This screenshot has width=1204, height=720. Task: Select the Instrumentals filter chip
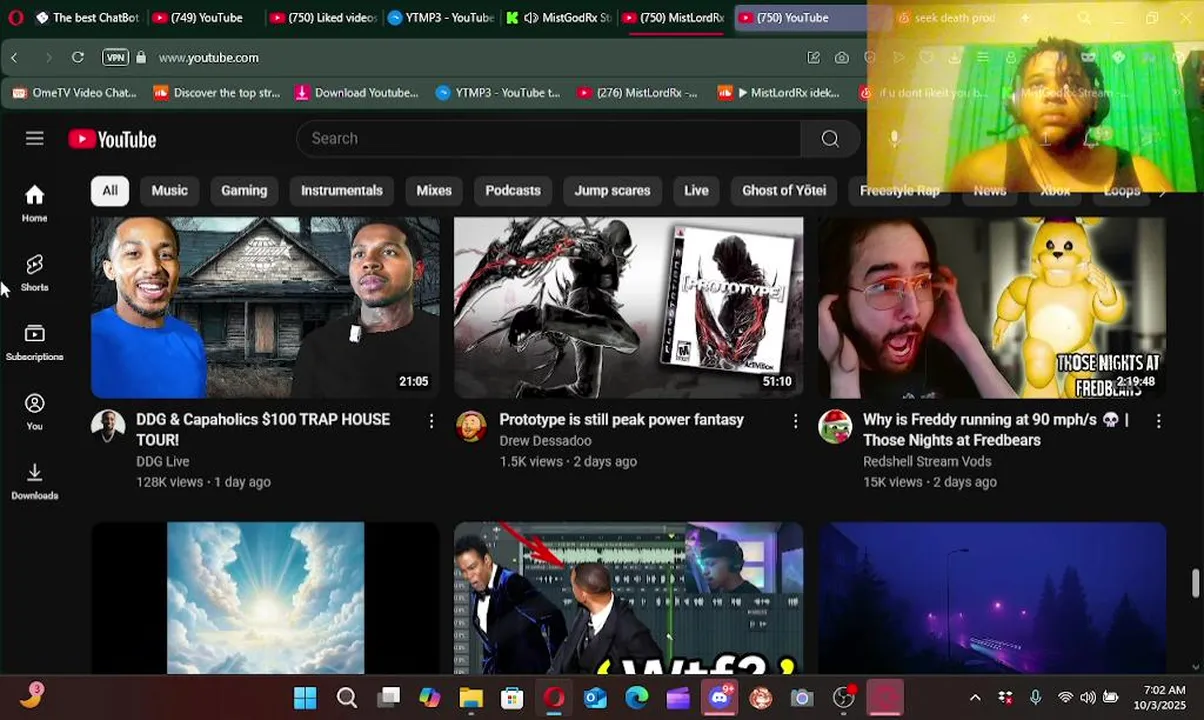(342, 190)
